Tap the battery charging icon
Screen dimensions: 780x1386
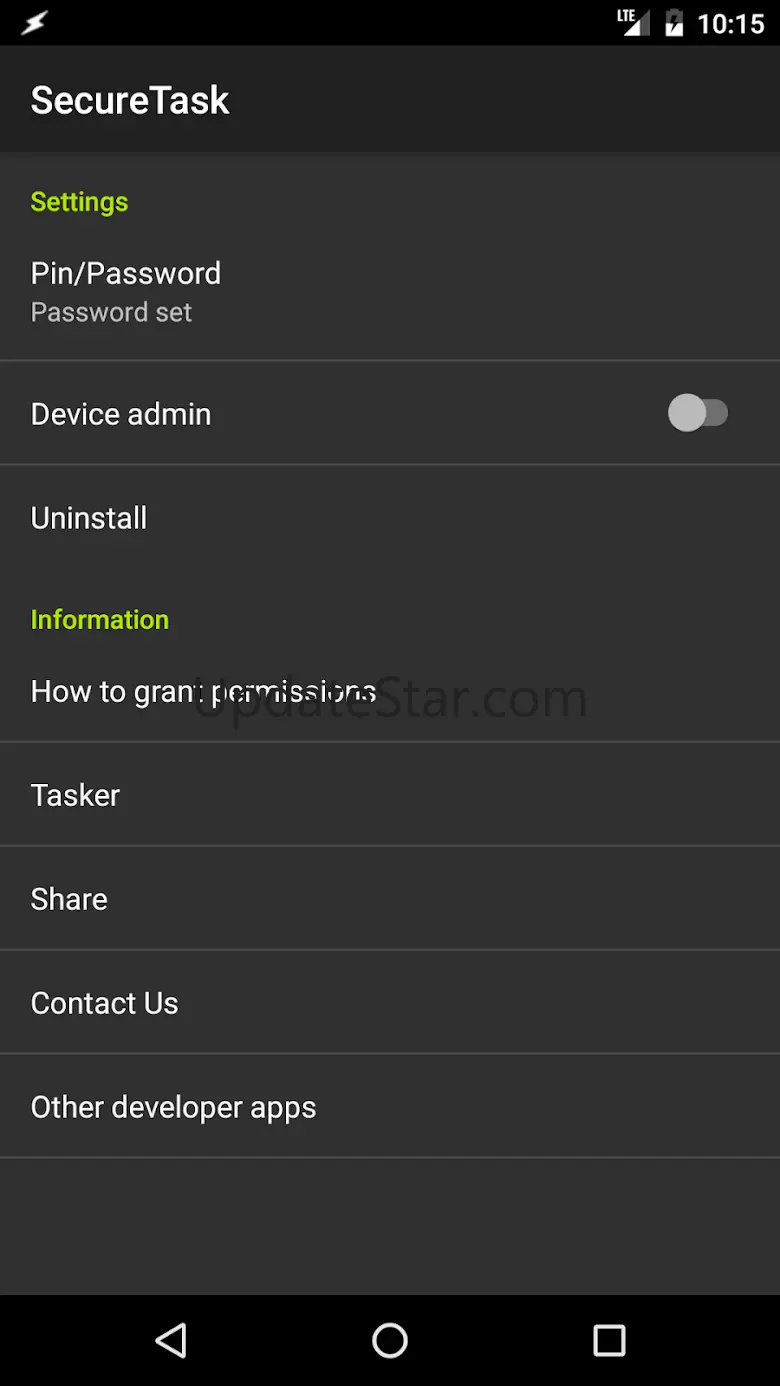click(x=674, y=22)
